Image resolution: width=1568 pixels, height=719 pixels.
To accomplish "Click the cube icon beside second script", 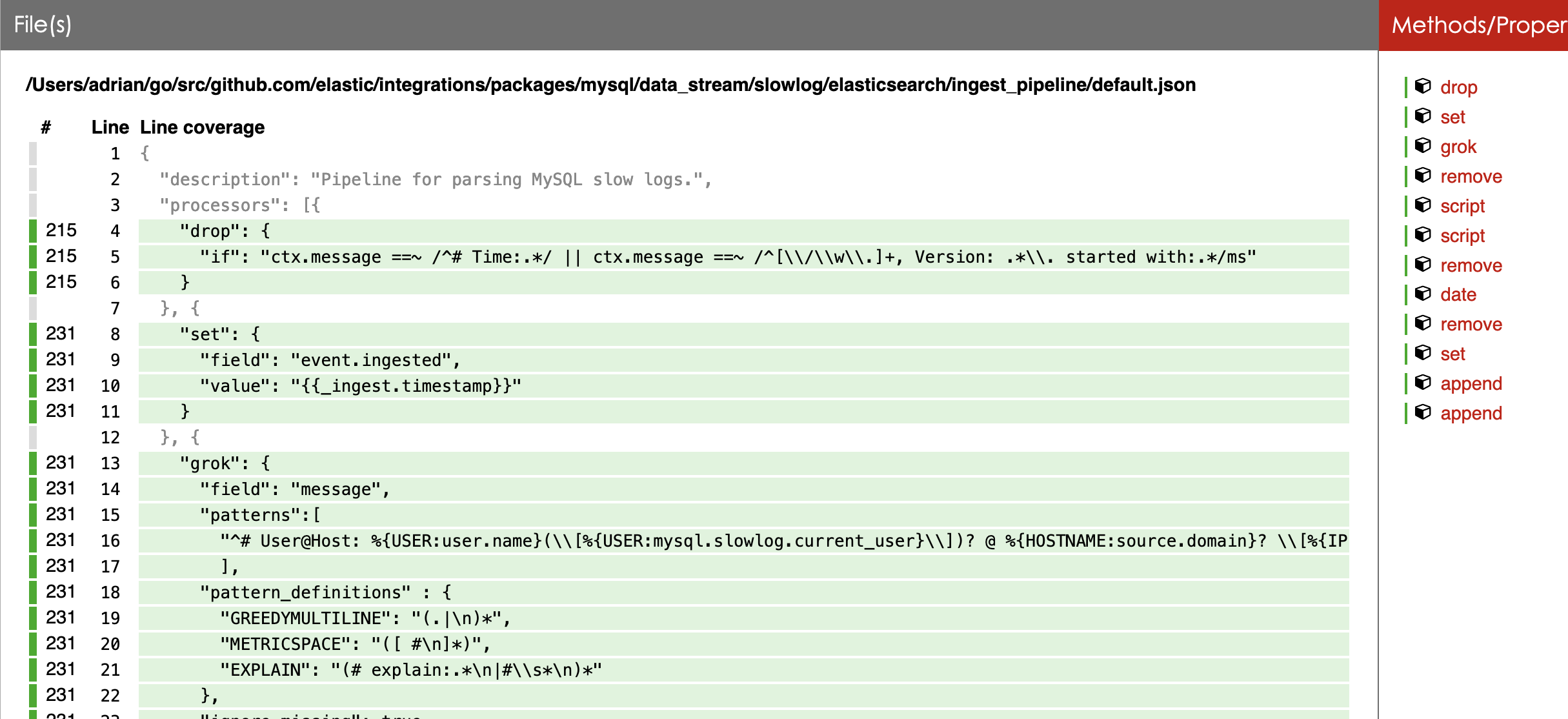I will (1423, 235).
